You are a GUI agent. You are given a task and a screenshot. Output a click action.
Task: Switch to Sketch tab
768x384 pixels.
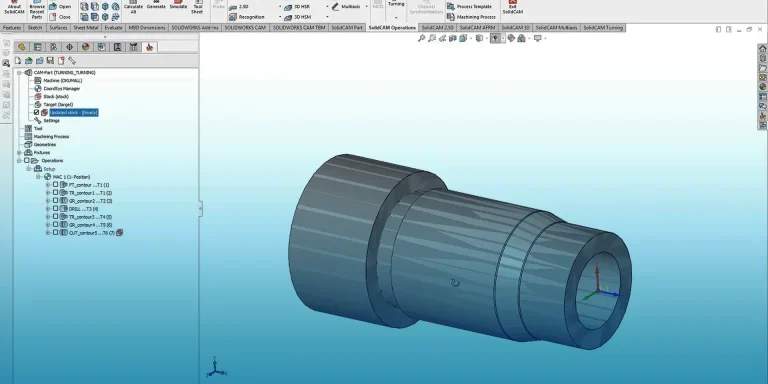point(35,28)
